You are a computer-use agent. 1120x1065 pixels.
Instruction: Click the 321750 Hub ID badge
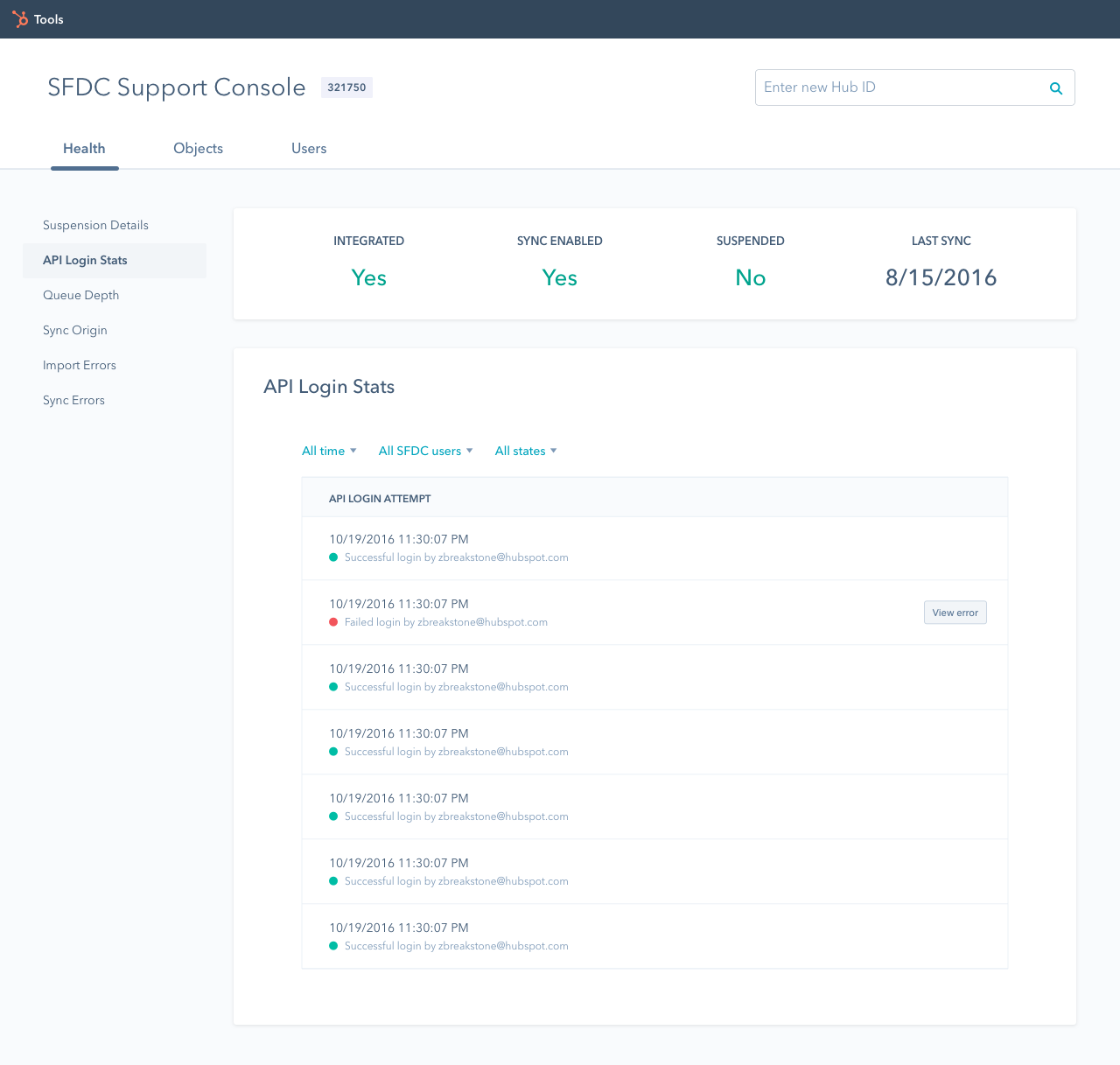coord(346,88)
